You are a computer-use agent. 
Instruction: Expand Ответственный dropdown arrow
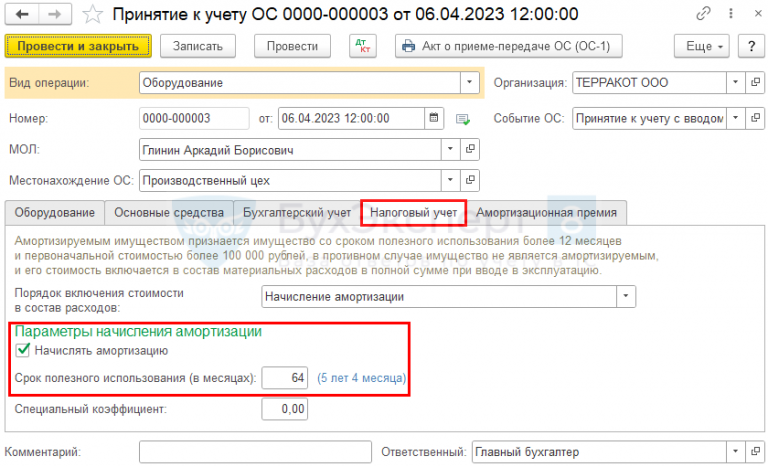[736, 451]
